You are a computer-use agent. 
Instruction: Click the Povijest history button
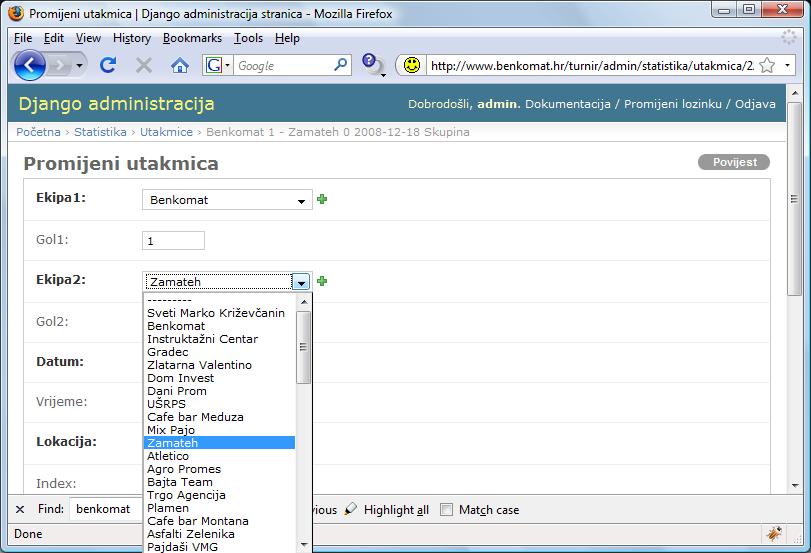coord(733,162)
